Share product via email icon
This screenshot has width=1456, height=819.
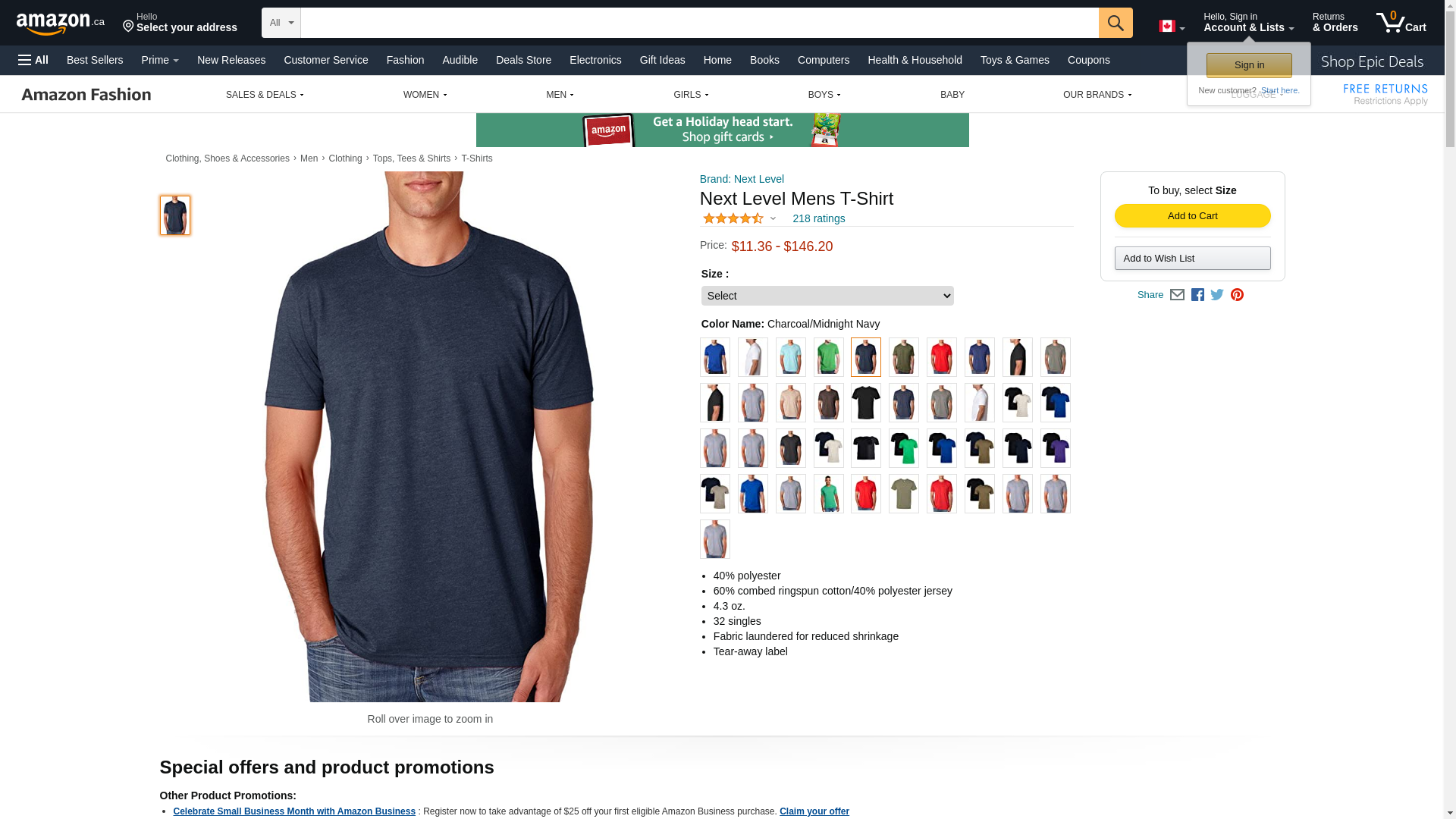(1177, 295)
